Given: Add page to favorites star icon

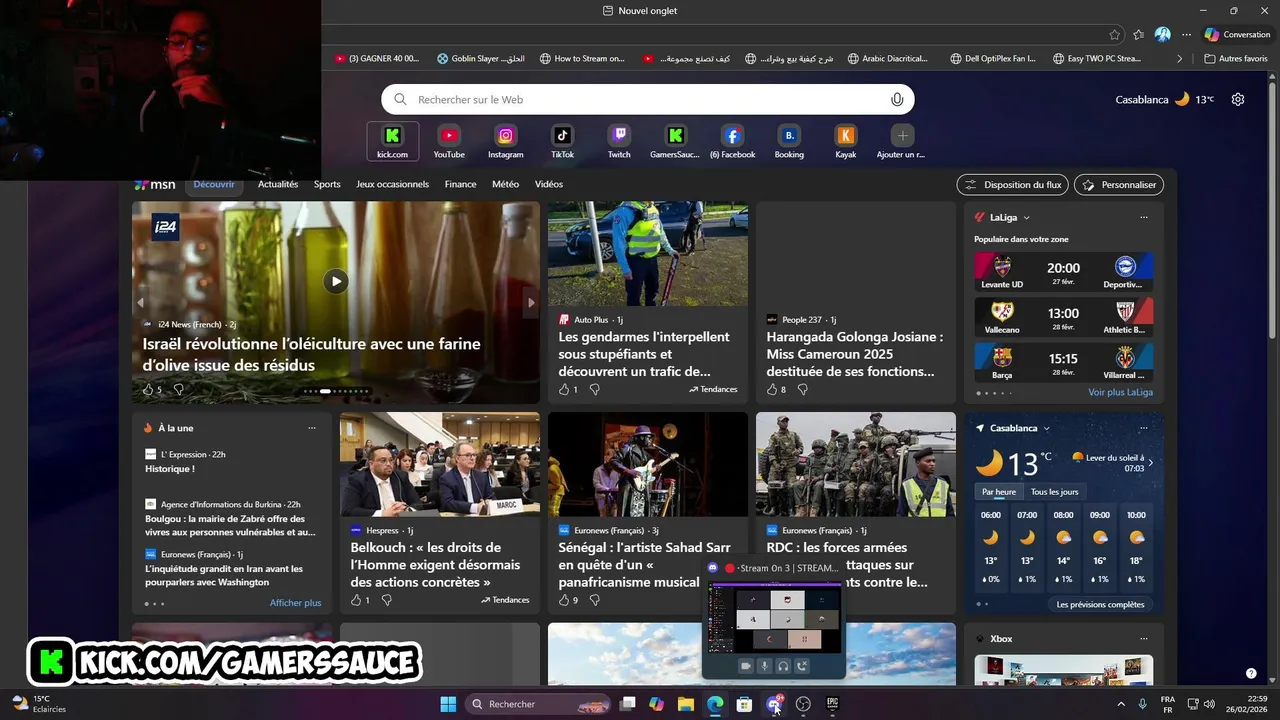Looking at the screenshot, I should click(1115, 34).
